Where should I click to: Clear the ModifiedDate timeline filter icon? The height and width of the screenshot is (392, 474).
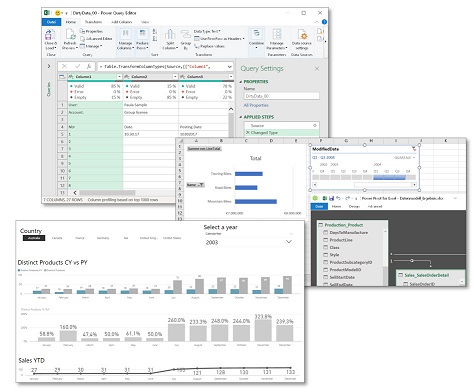coord(414,149)
